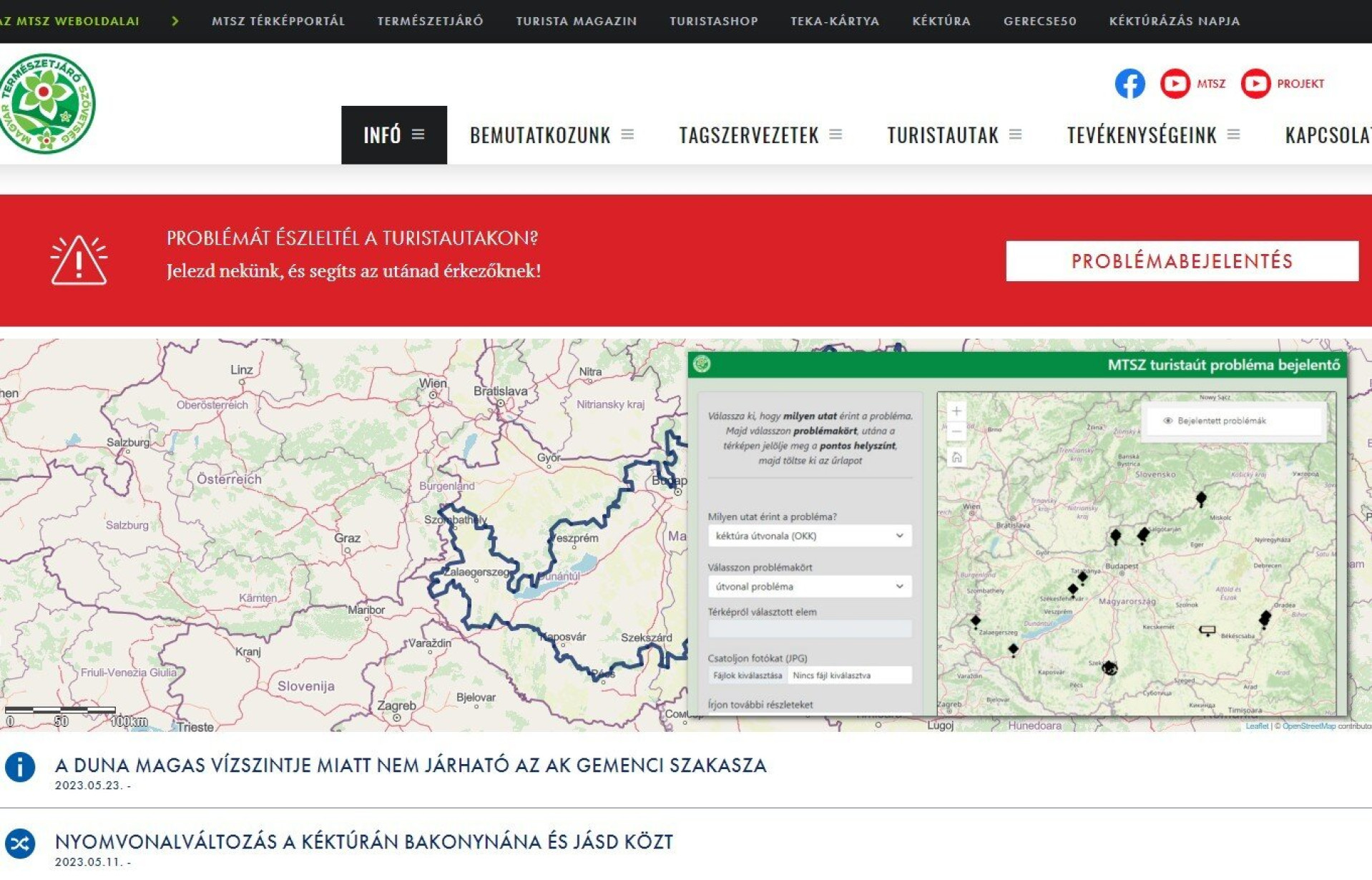Click the 'Problémát észleltél a turistautakon?' heading
Viewport: 1372px width, 880px height.
[352, 238]
